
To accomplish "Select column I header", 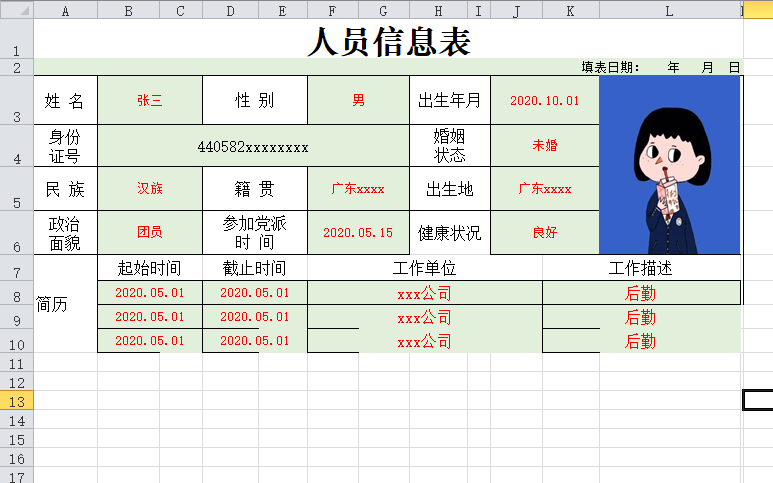I will [x=479, y=10].
